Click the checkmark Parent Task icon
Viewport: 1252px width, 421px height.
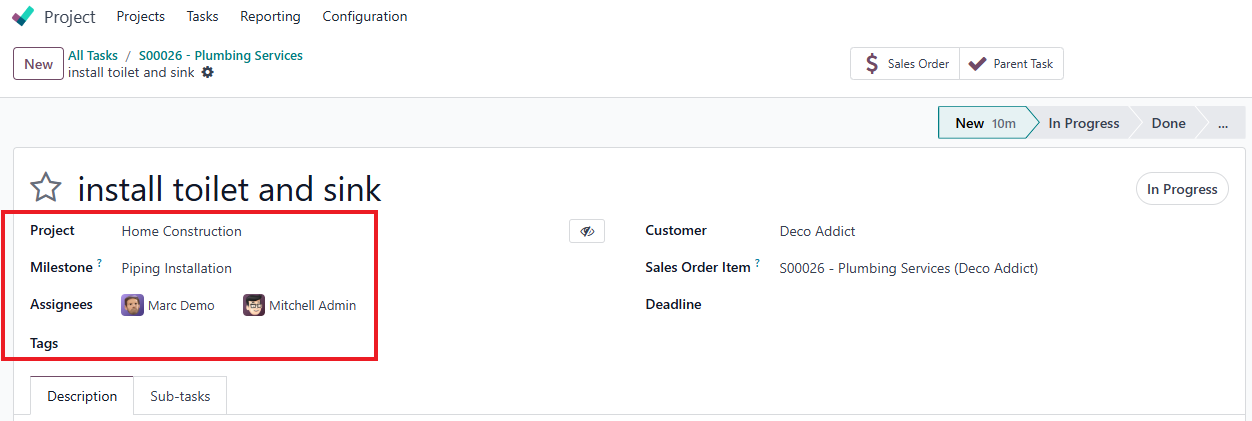click(x=977, y=64)
